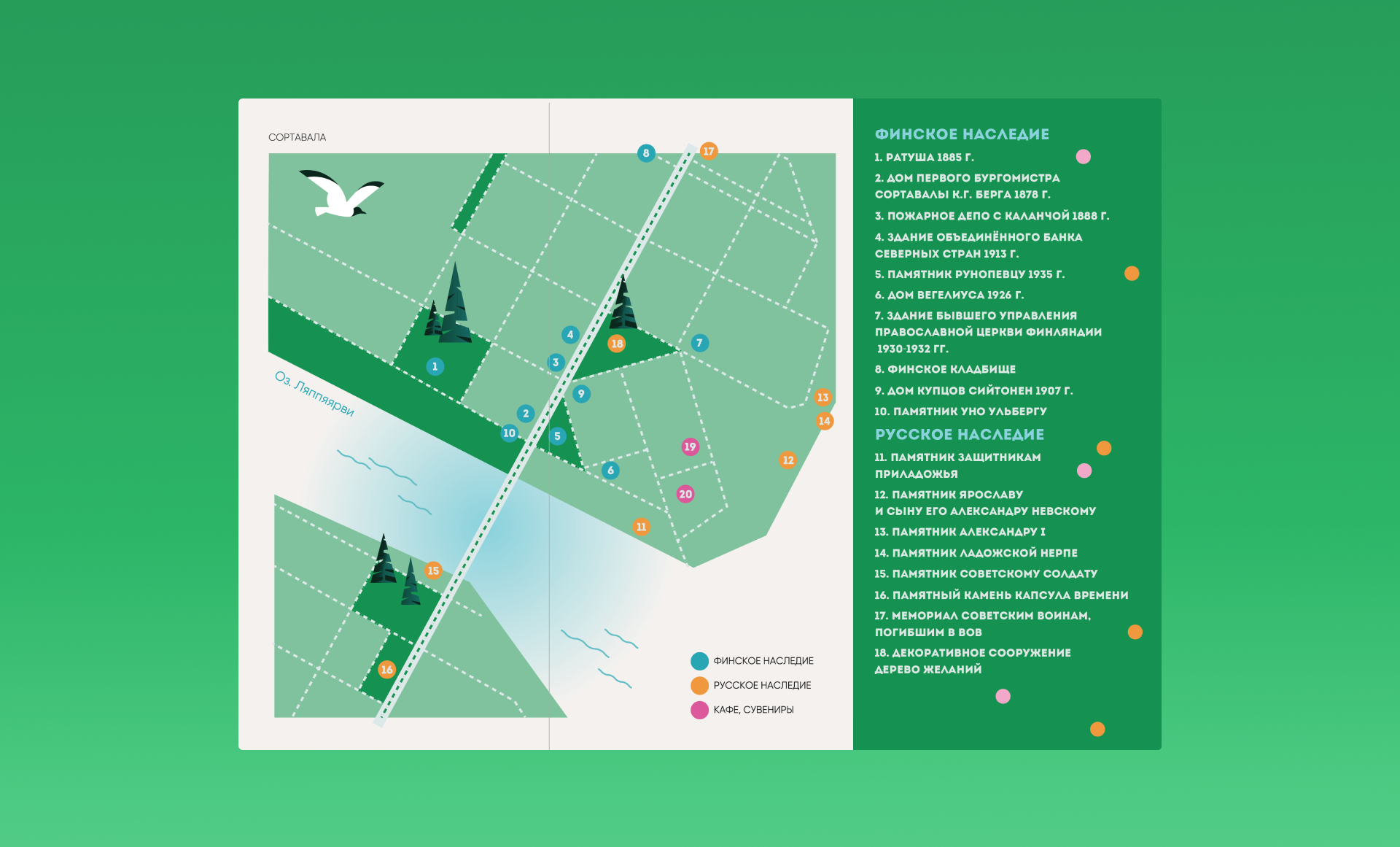The image size is (1400, 847).
Task: Click orange marker 15 near the bridge
Action: click(433, 571)
